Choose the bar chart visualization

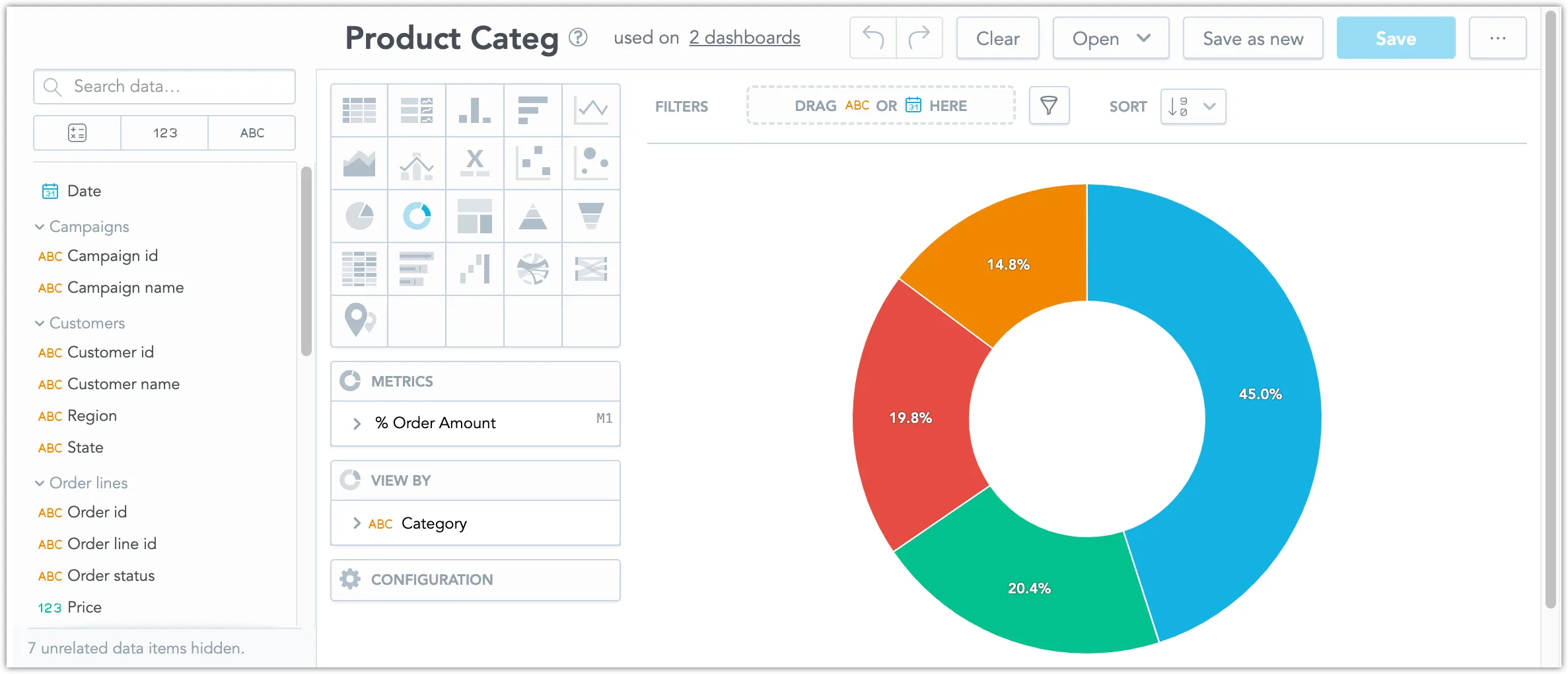[x=475, y=110]
